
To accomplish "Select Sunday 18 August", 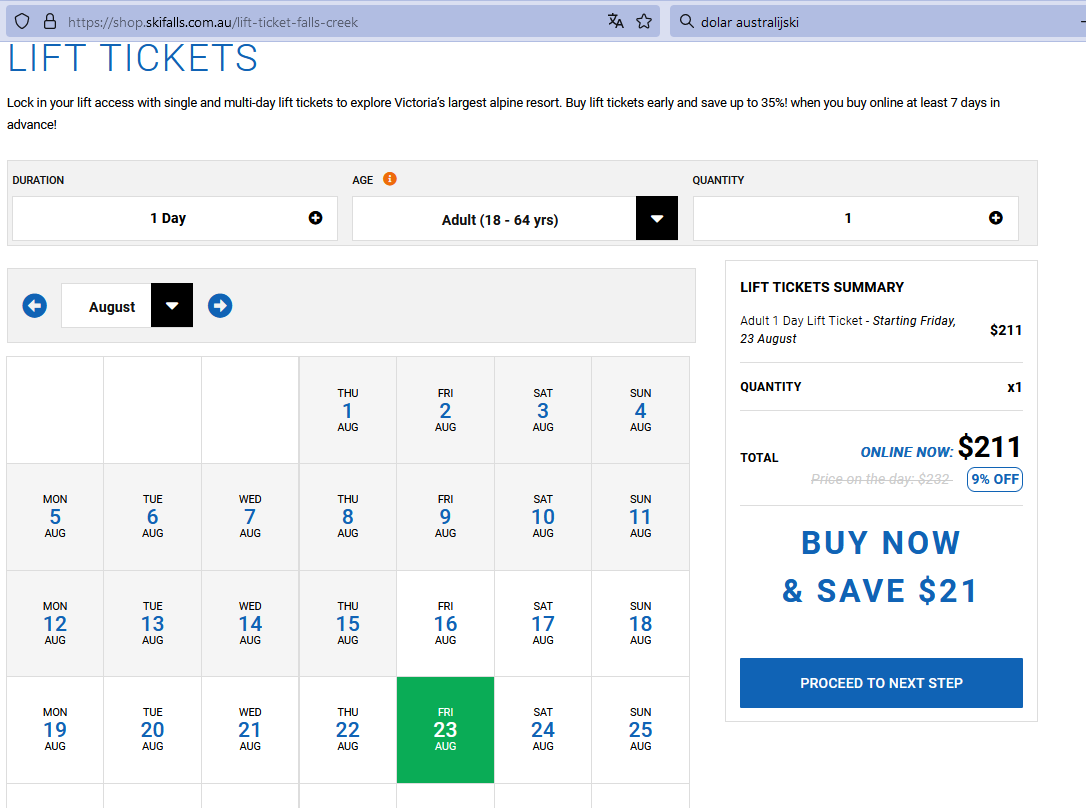I will (641, 623).
